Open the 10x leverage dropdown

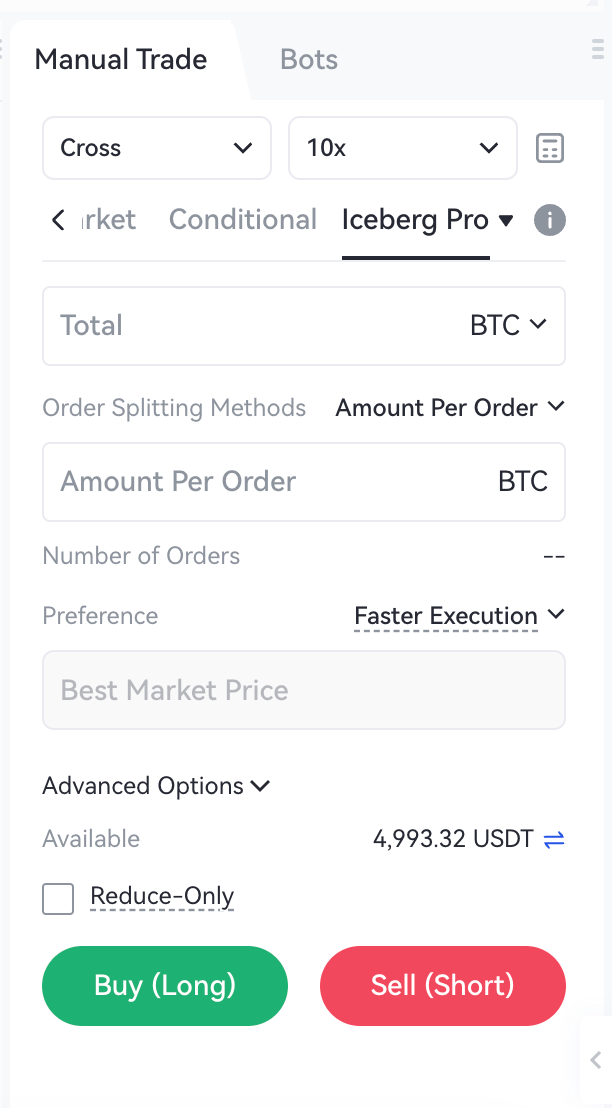[402, 148]
